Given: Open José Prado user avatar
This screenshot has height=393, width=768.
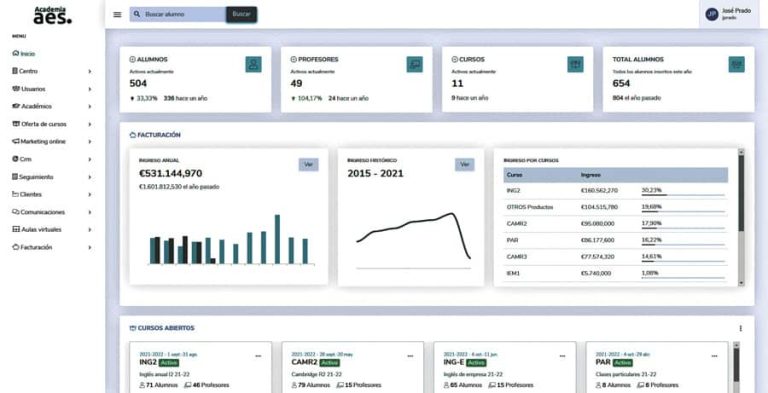Looking at the screenshot, I should click(712, 14).
